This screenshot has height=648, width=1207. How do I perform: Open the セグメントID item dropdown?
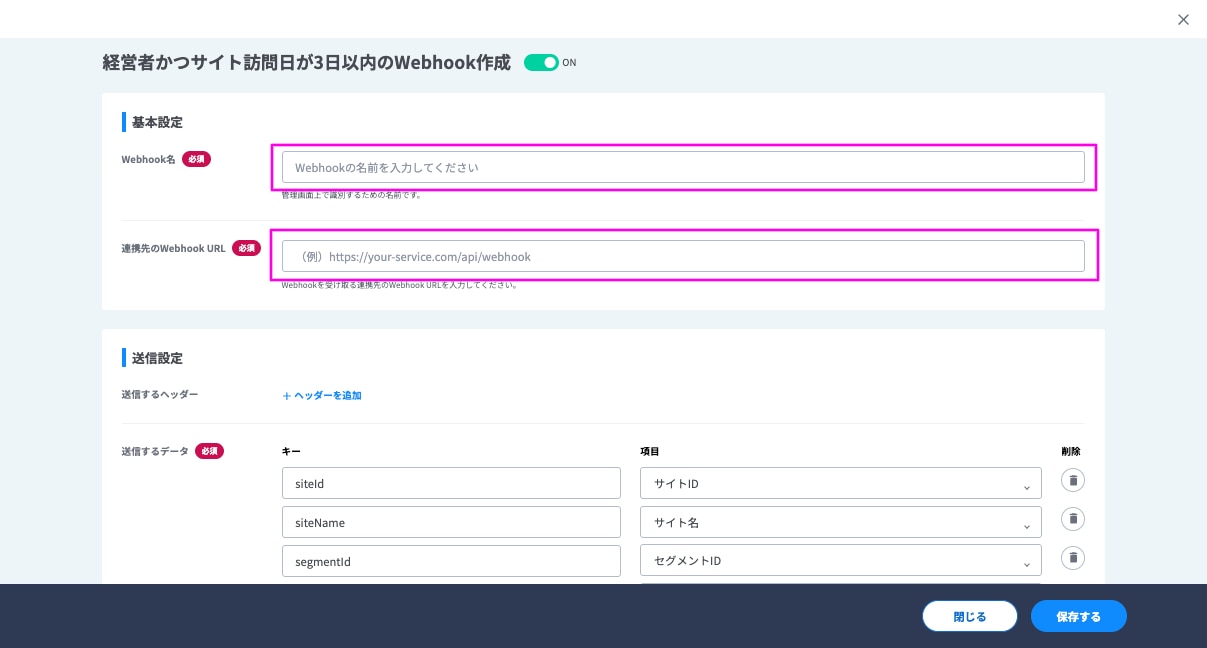(840, 561)
